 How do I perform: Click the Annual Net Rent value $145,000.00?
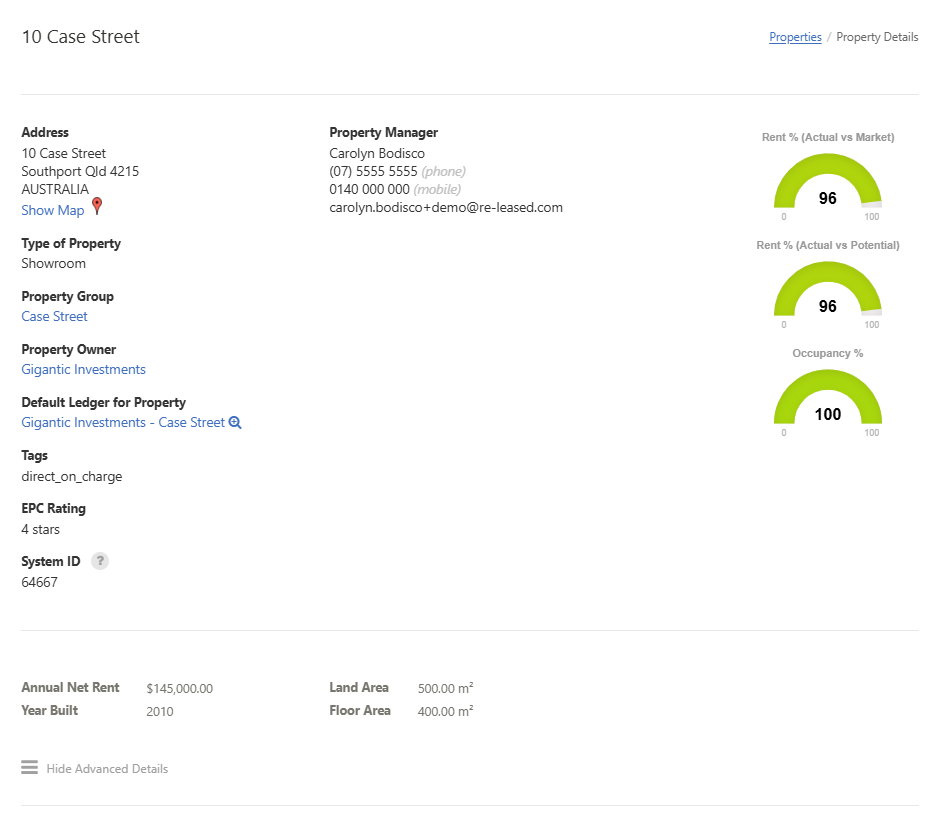[179, 688]
